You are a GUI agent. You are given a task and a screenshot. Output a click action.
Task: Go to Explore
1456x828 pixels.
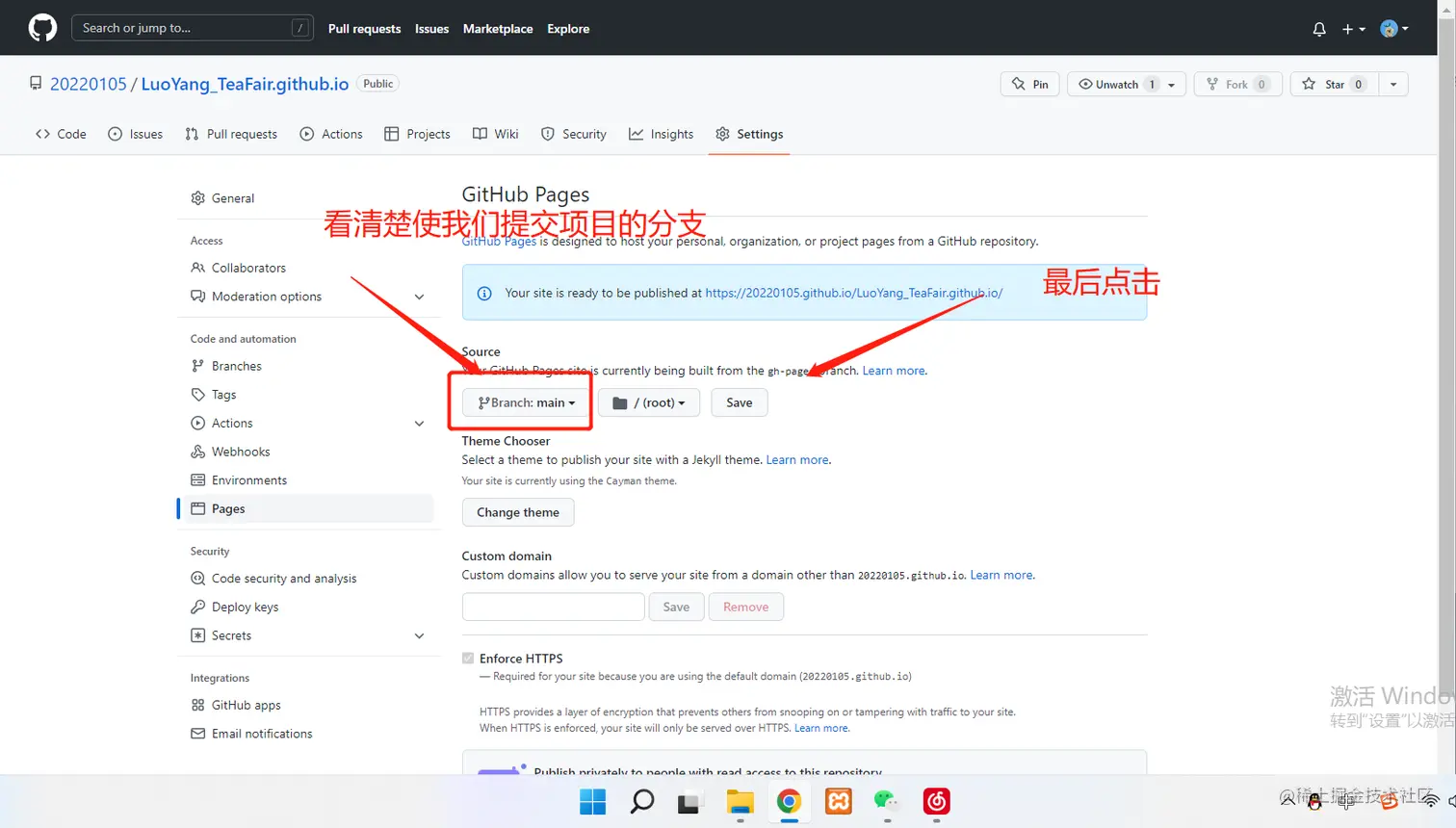568,29
